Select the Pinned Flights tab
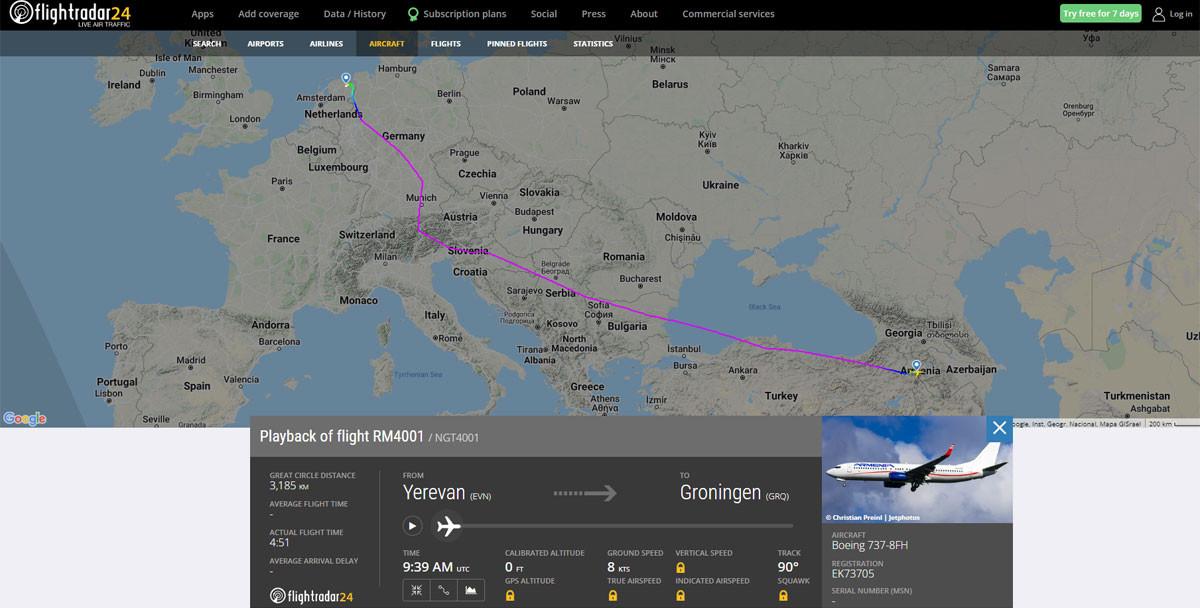The height and width of the screenshot is (608, 1200). click(517, 44)
